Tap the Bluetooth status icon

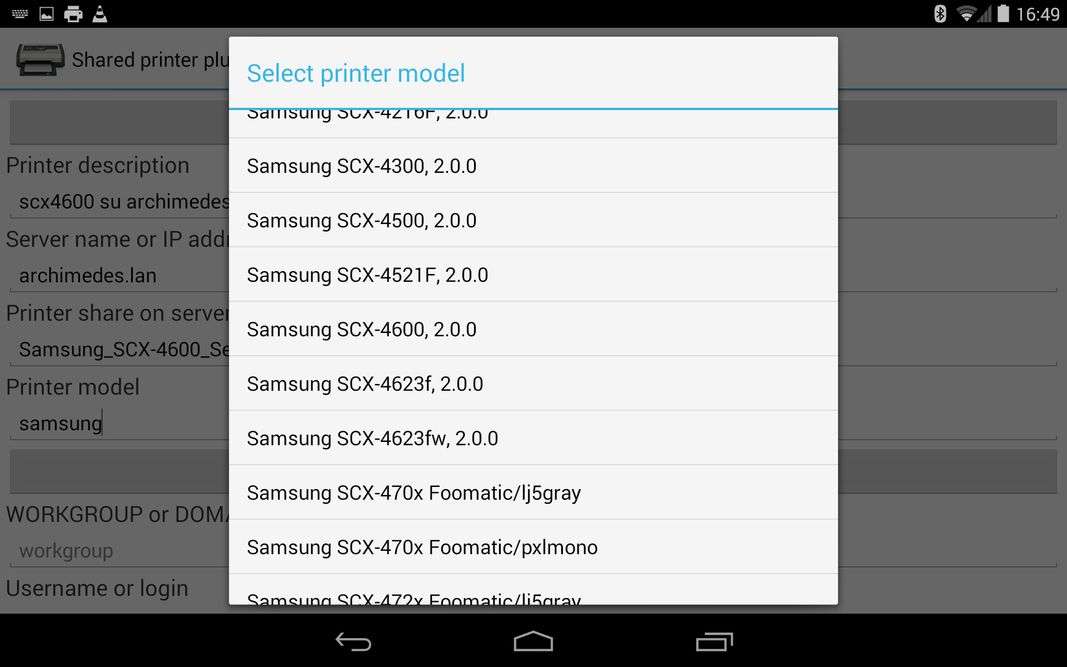pyautogui.click(x=940, y=14)
